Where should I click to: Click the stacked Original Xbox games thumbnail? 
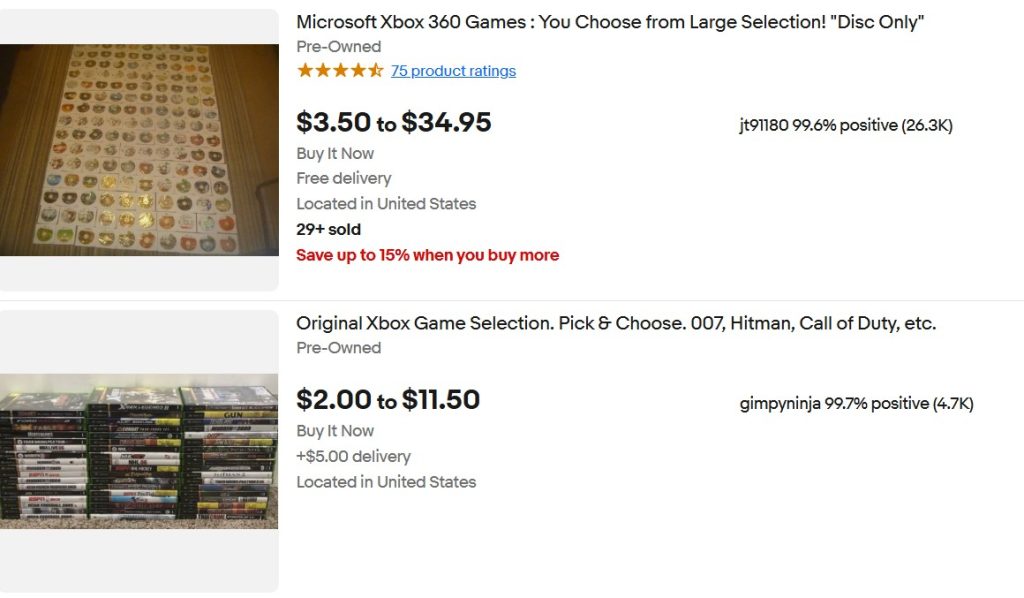click(139, 451)
